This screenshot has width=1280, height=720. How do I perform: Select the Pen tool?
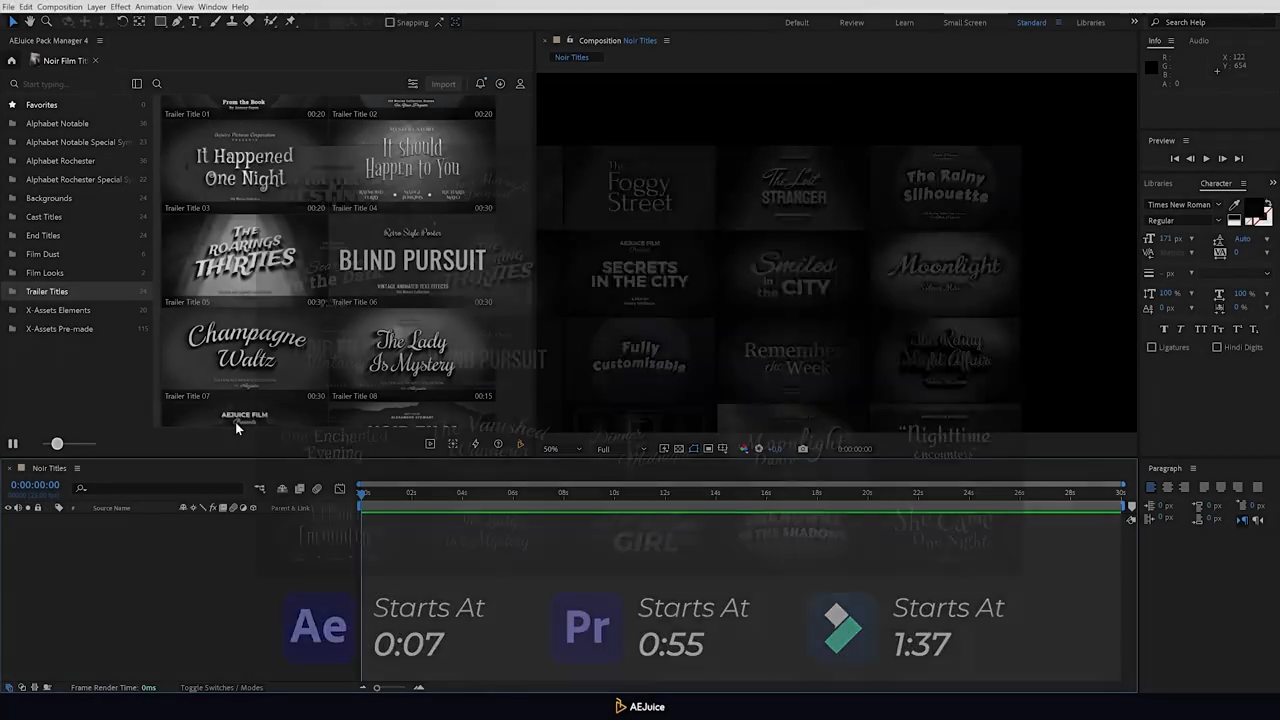tap(178, 21)
